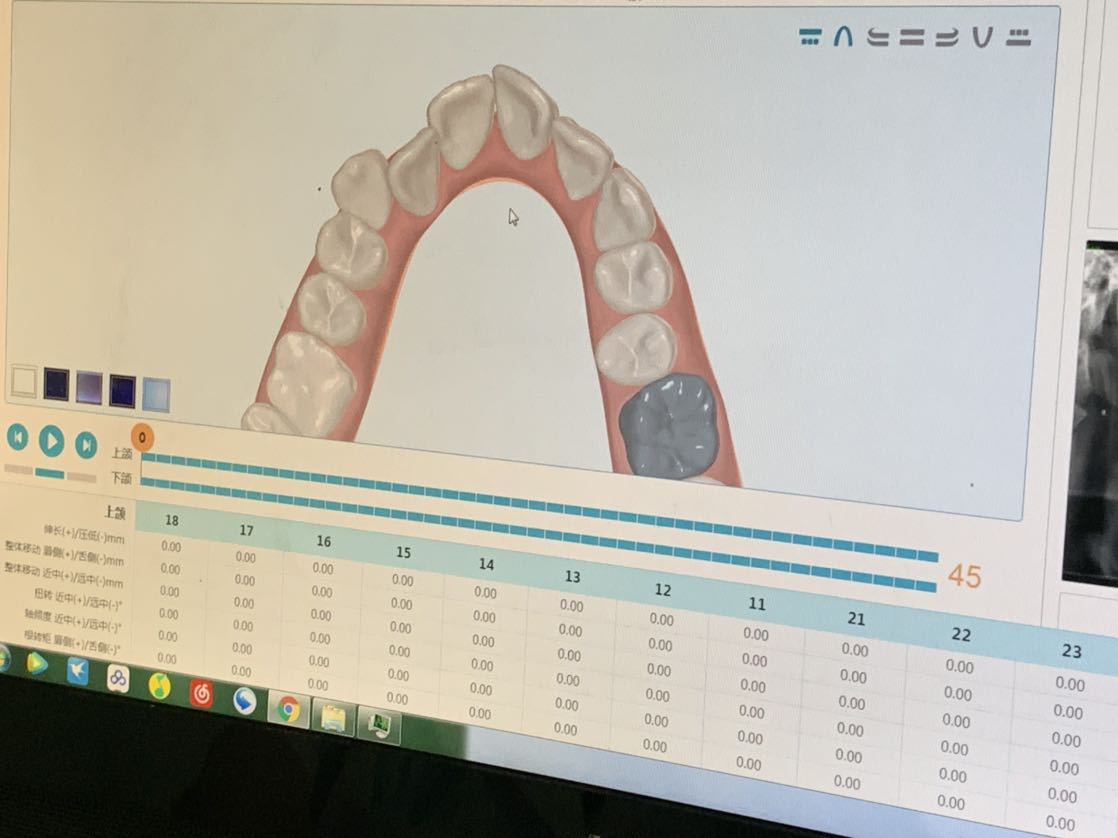Viewport: 1118px width, 838px height.
Task: Jump to the first treatment step
Action: click(x=18, y=436)
